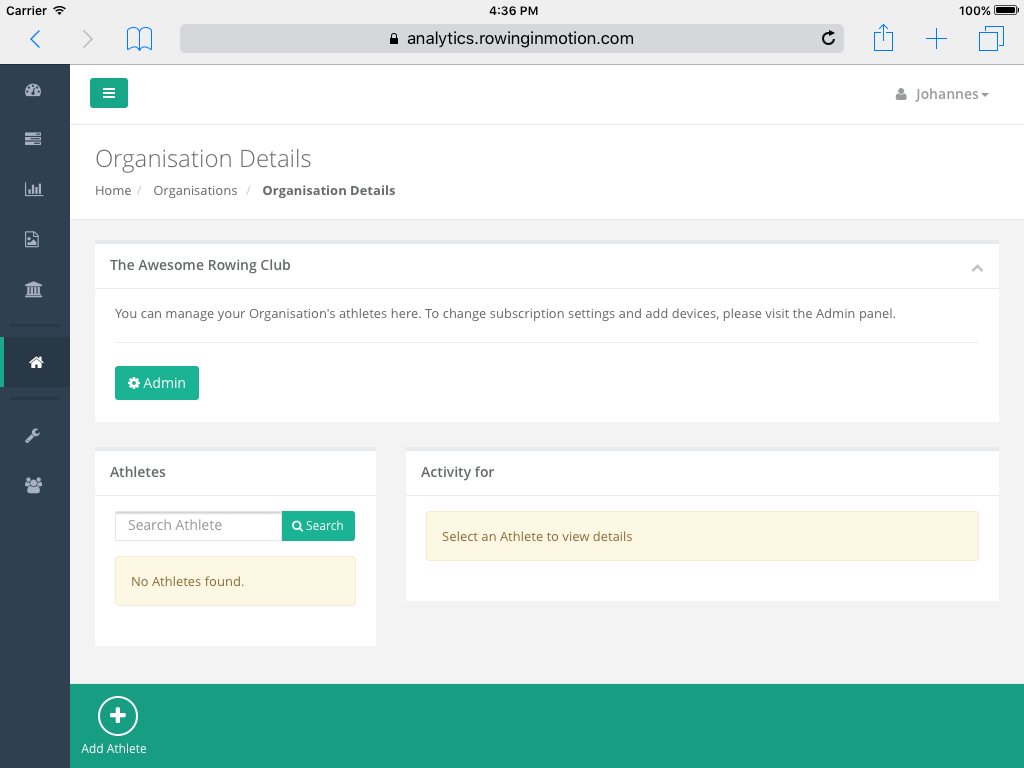Screen dimensions: 1024x768
Task: Collapse The Awesome Rowing Club panel
Action: [977, 267]
